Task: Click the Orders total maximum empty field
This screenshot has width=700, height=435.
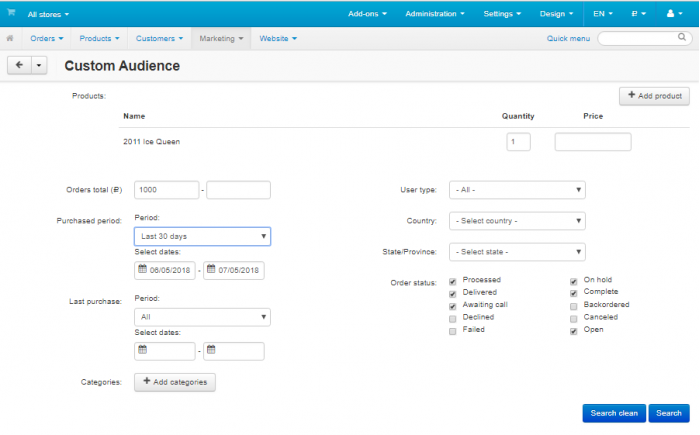Action: tap(238, 190)
